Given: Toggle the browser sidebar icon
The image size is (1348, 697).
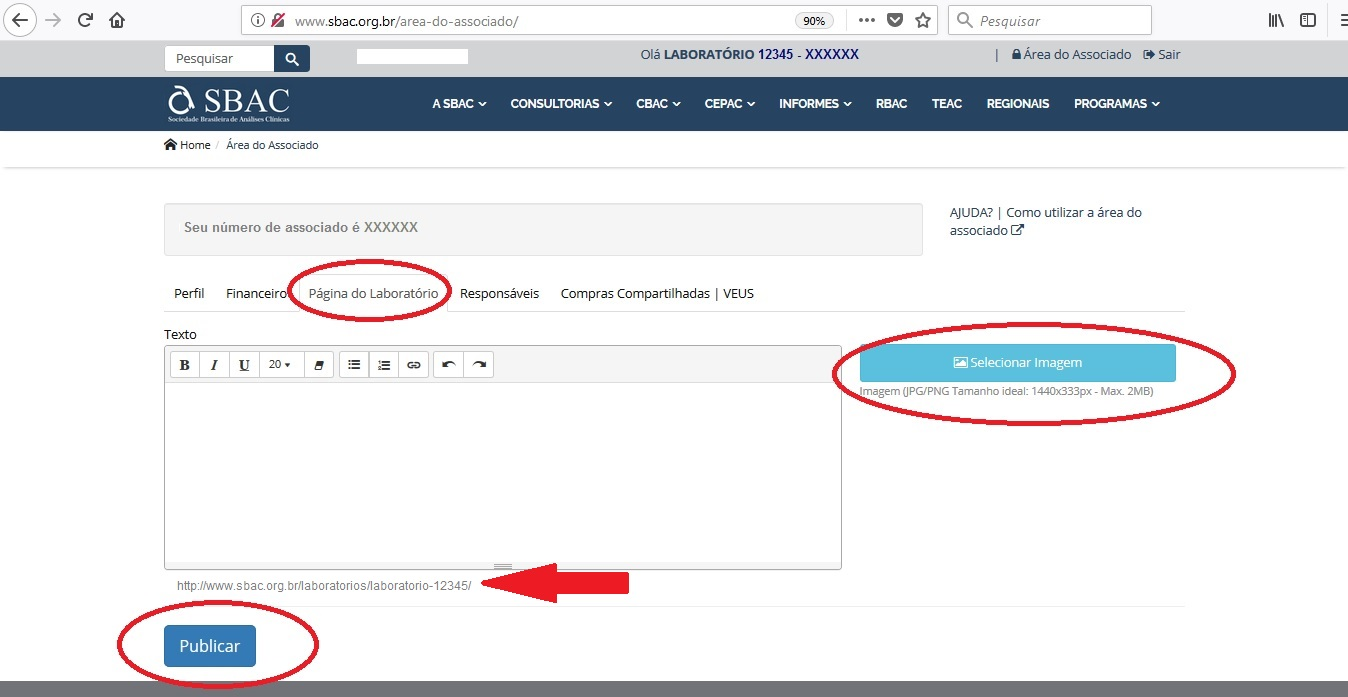Looking at the screenshot, I should coord(1307,20).
